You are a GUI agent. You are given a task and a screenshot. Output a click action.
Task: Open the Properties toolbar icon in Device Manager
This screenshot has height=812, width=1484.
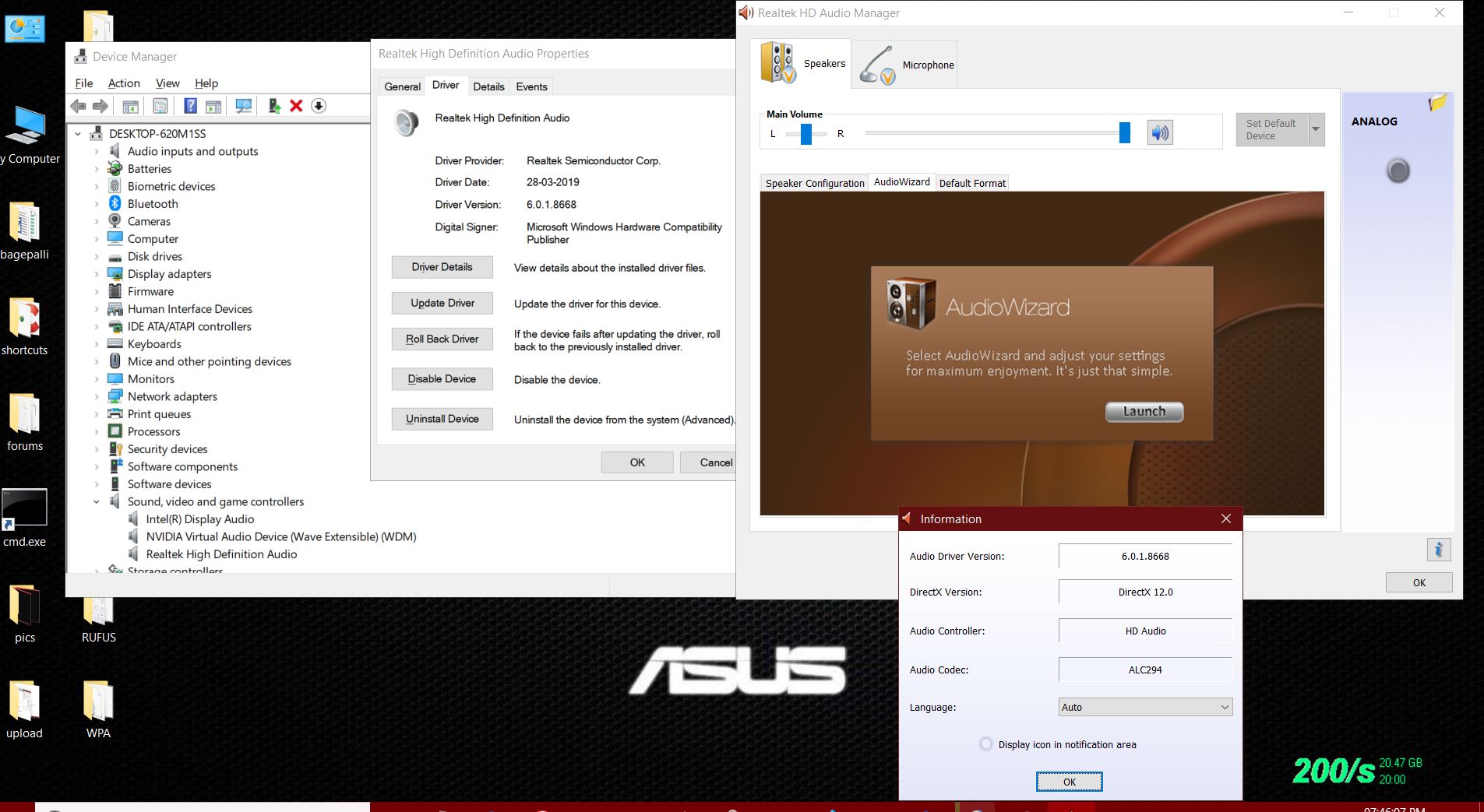[x=160, y=106]
